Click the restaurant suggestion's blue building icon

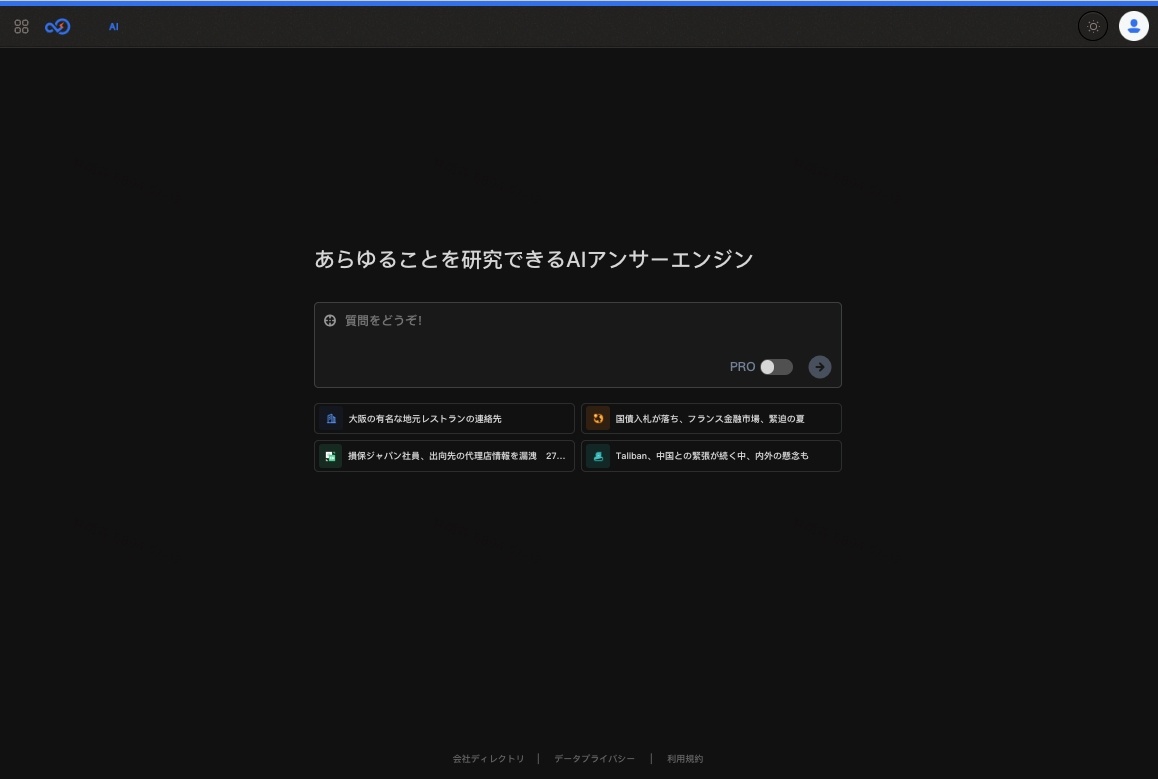331,419
